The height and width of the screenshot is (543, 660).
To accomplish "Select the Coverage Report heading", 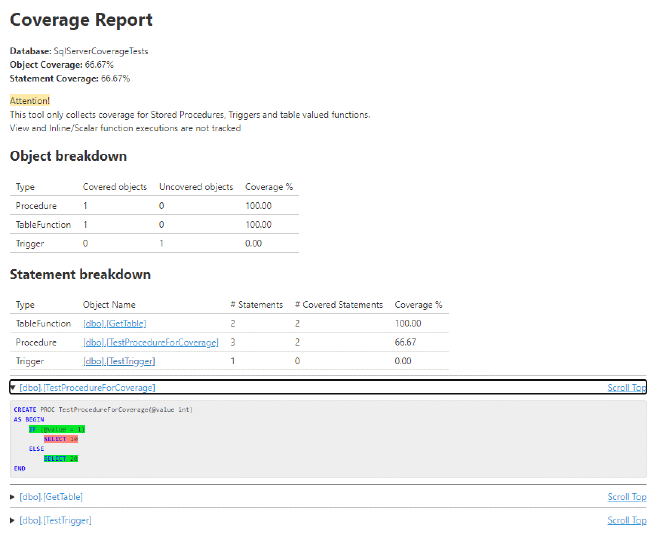I will (x=81, y=20).
